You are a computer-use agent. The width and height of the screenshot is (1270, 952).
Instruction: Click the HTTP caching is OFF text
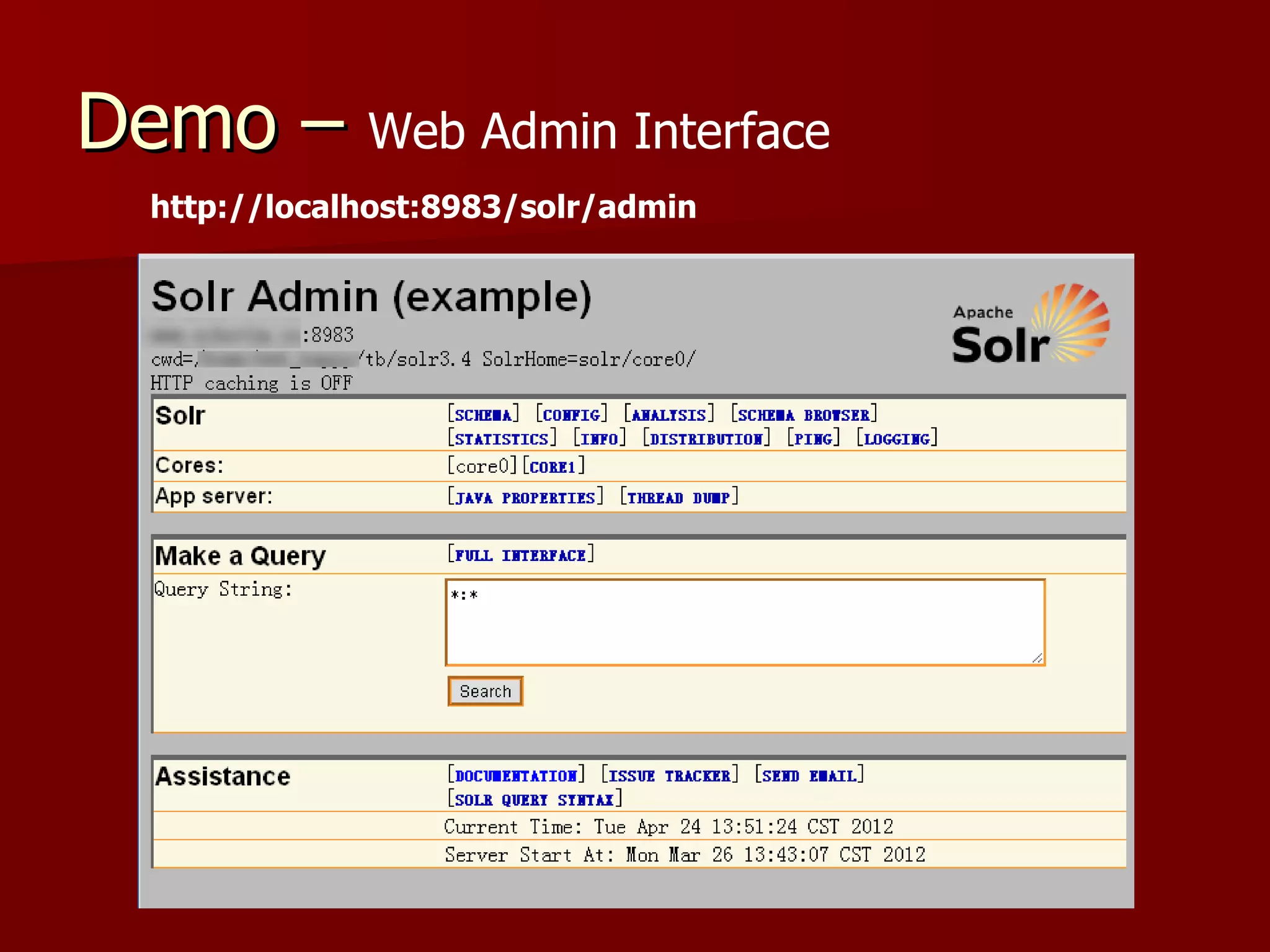tap(251, 383)
